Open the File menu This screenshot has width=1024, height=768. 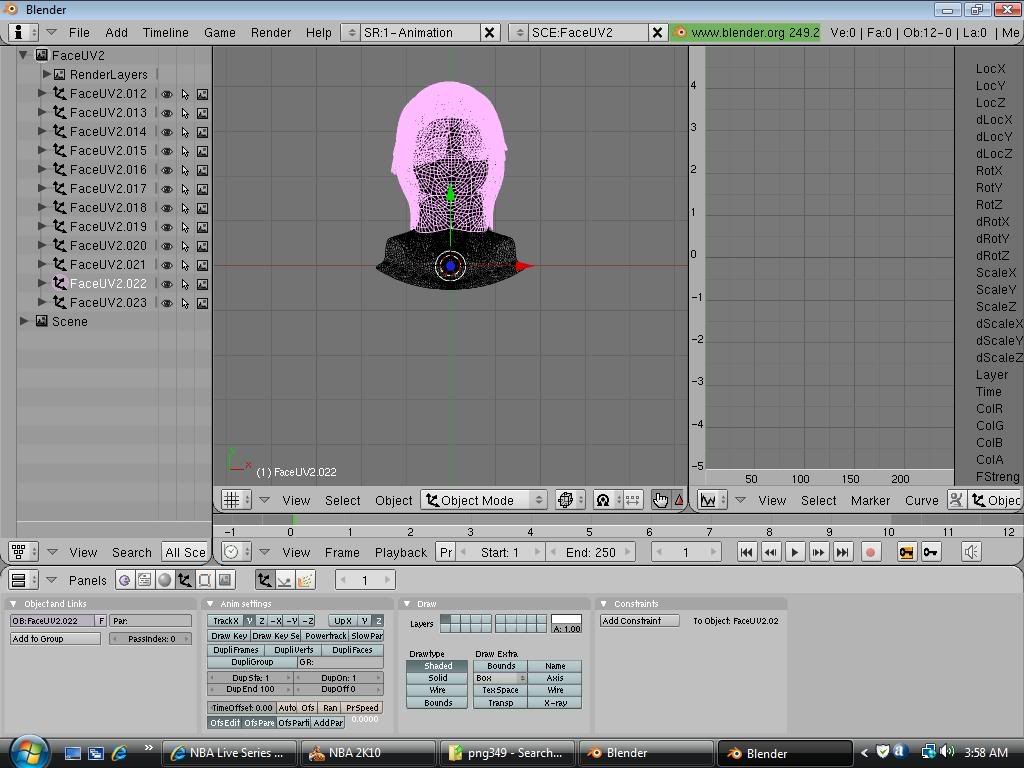coord(79,32)
